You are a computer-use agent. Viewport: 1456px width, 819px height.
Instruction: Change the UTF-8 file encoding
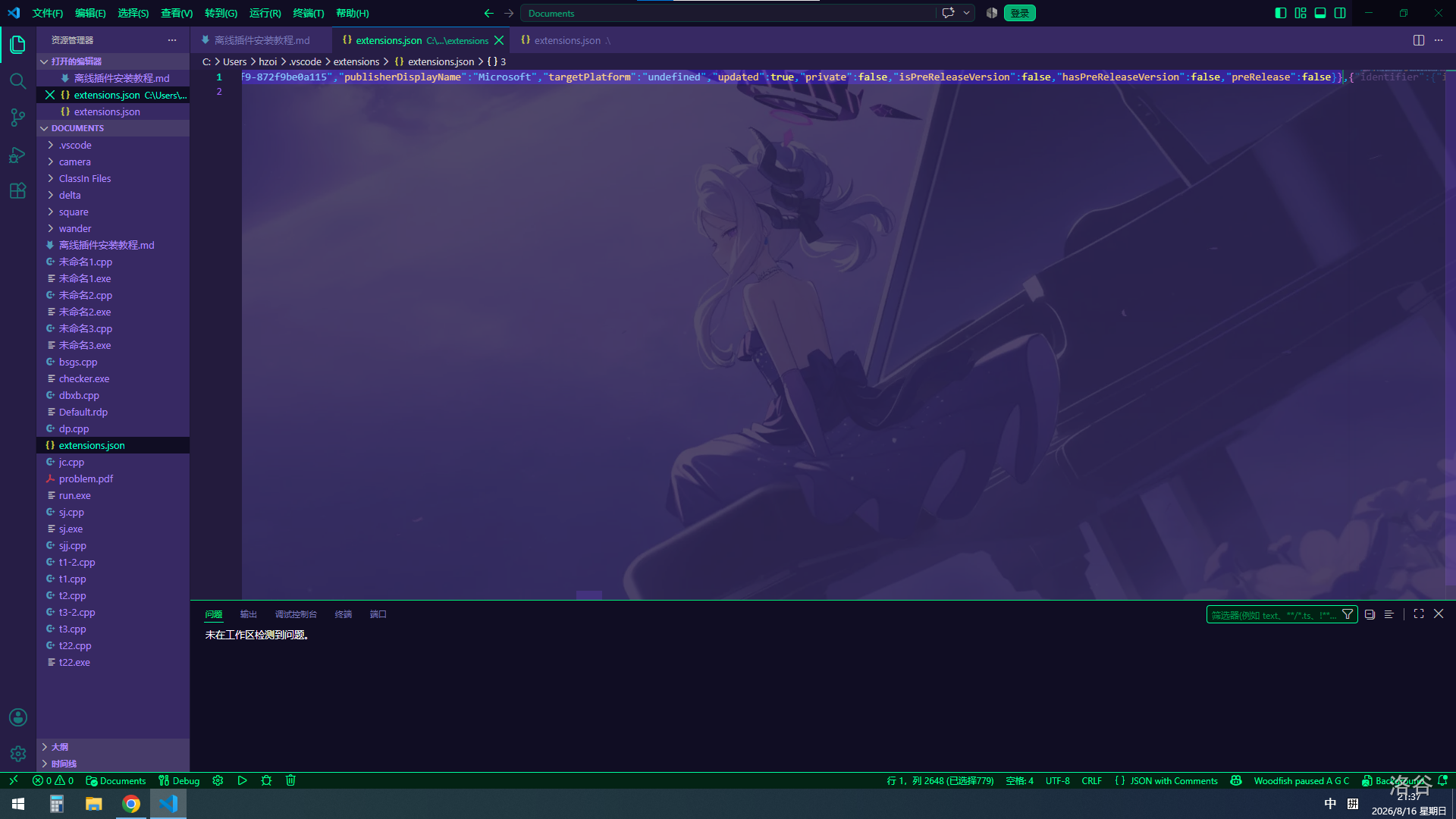tap(1058, 780)
